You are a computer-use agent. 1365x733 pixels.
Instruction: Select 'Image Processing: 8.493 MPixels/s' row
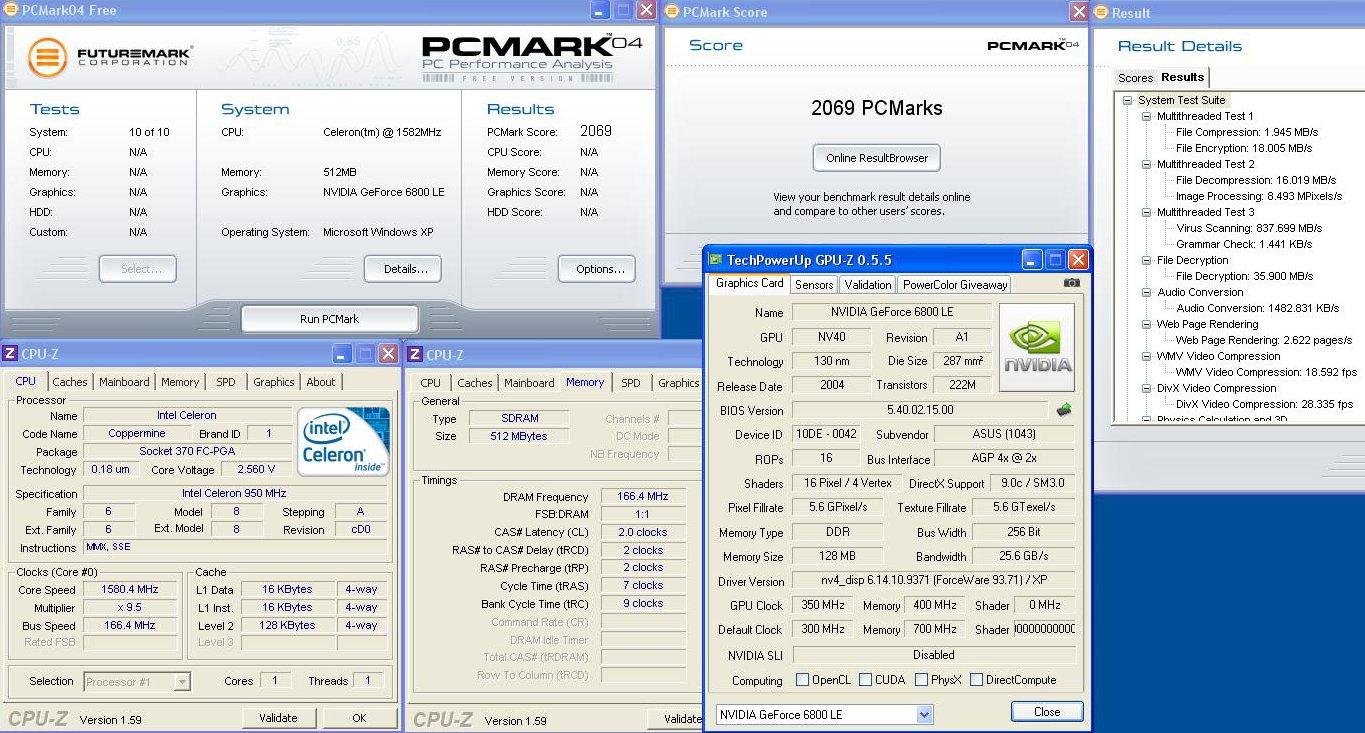point(1259,196)
